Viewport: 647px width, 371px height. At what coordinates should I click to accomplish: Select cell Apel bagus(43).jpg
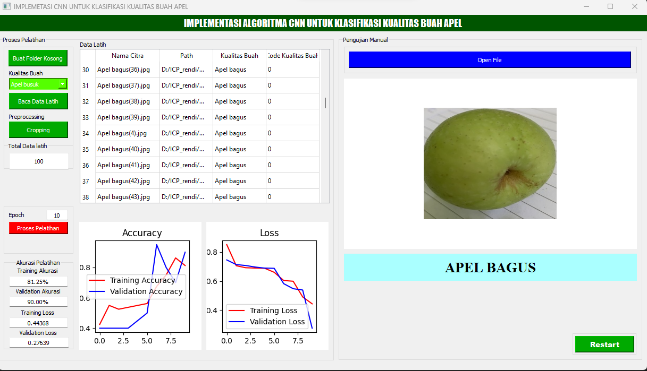click(127, 196)
